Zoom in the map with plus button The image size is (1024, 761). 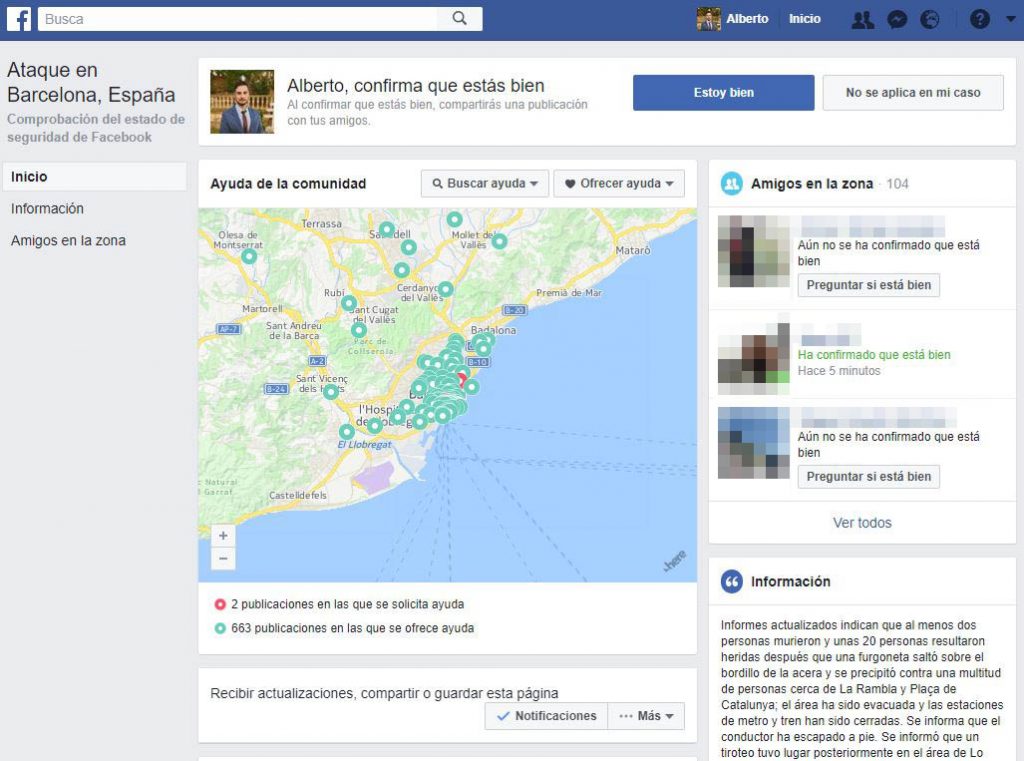pos(223,536)
